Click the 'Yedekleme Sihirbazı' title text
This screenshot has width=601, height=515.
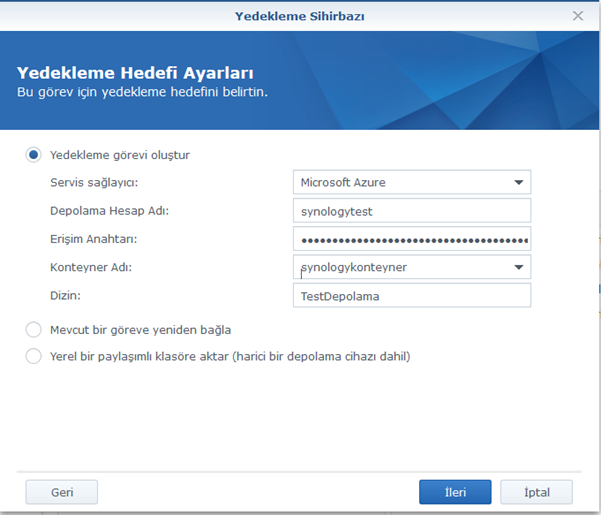[x=300, y=16]
